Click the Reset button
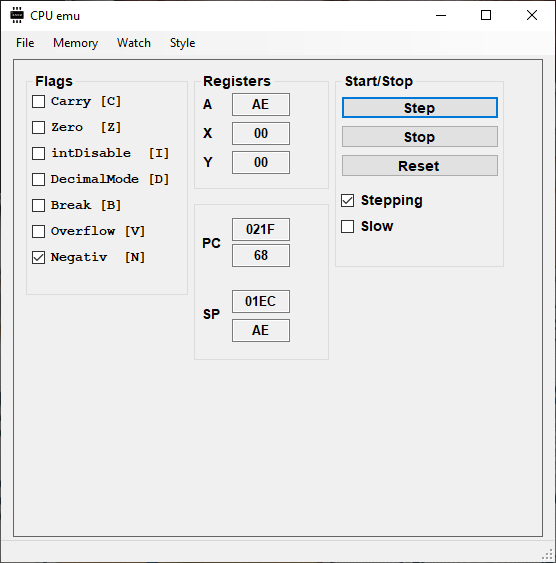556x563 pixels. [420, 166]
